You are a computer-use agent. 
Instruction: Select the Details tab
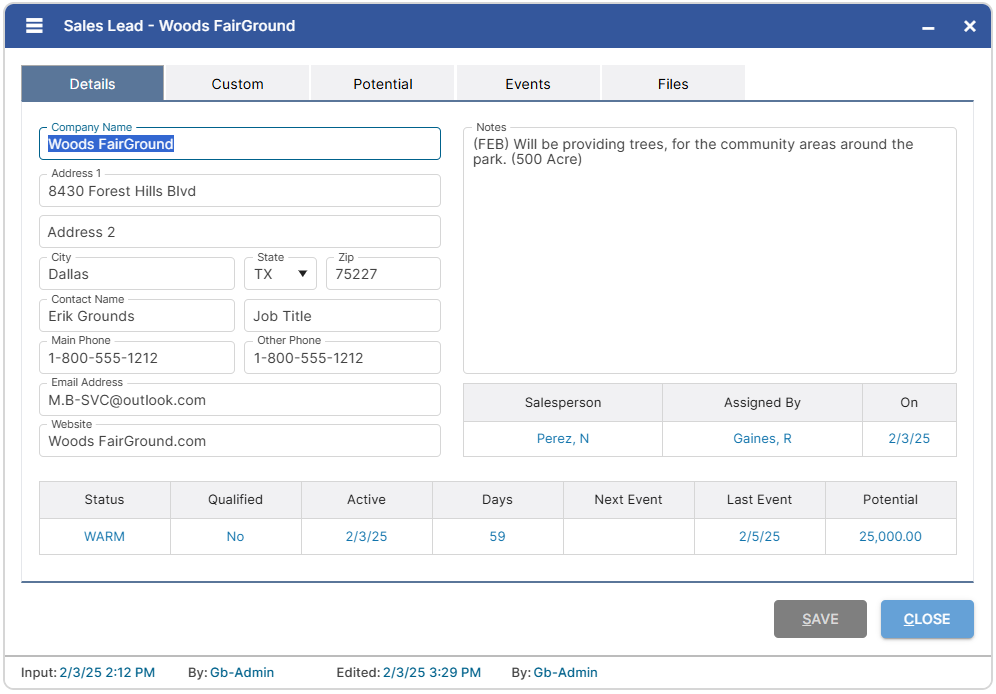coord(92,83)
